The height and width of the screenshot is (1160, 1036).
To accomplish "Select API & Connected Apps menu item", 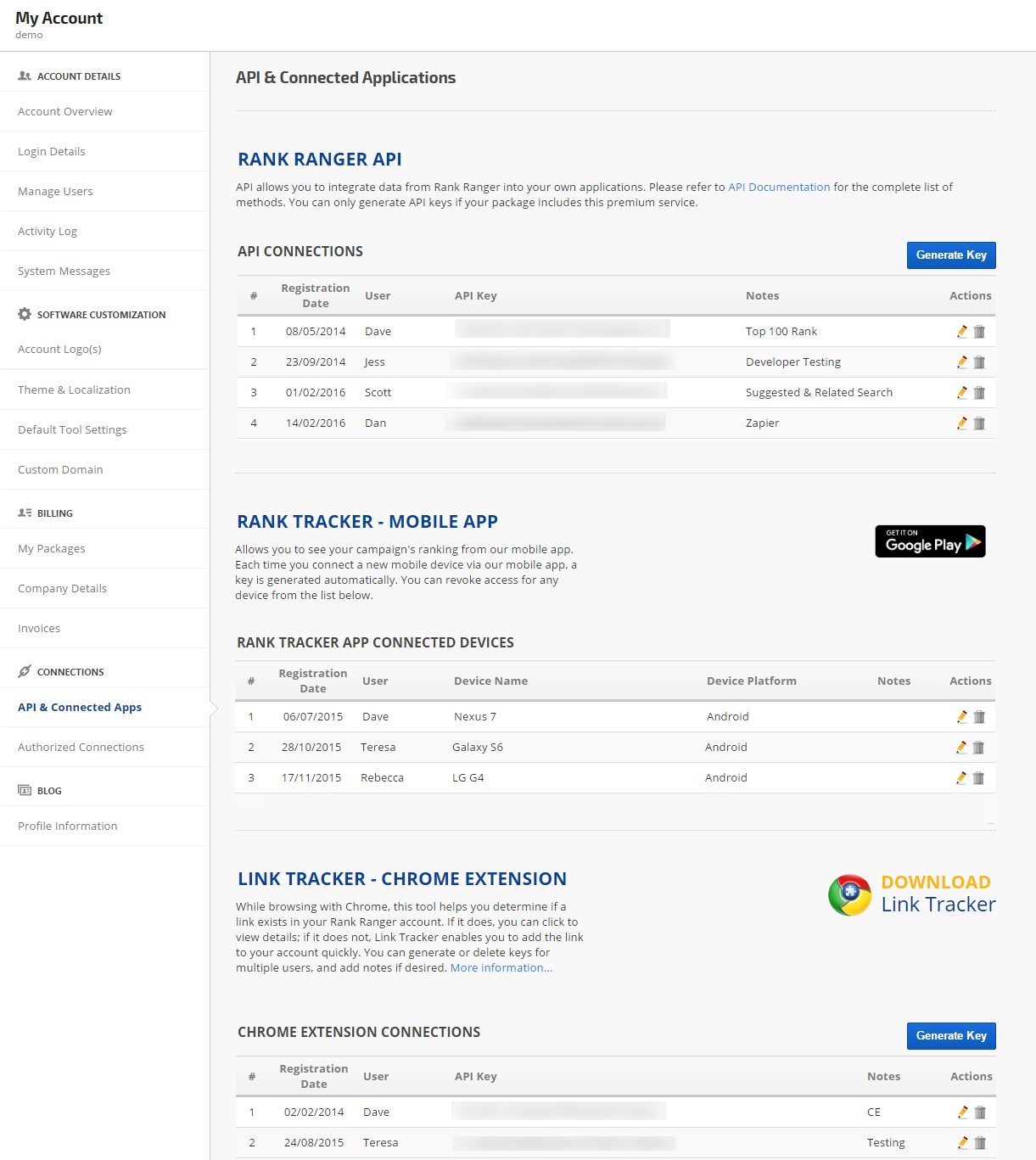I will click(x=80, y=708).
